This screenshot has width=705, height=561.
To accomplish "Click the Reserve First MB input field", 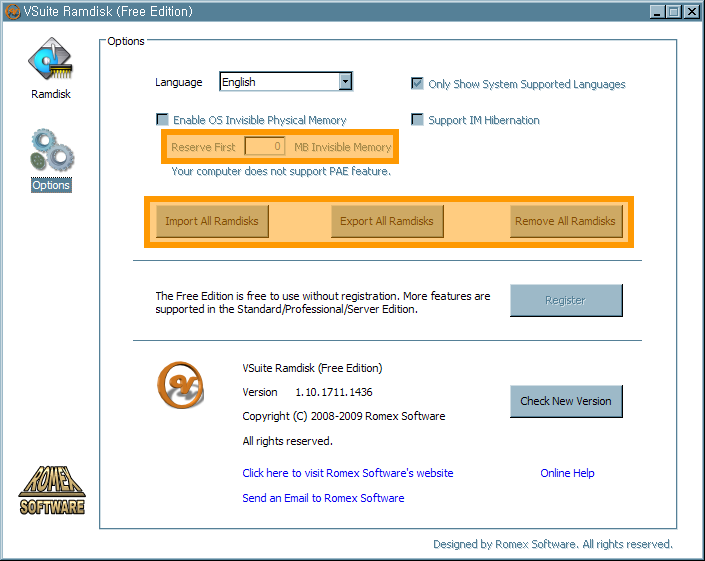I will [264, 147].
